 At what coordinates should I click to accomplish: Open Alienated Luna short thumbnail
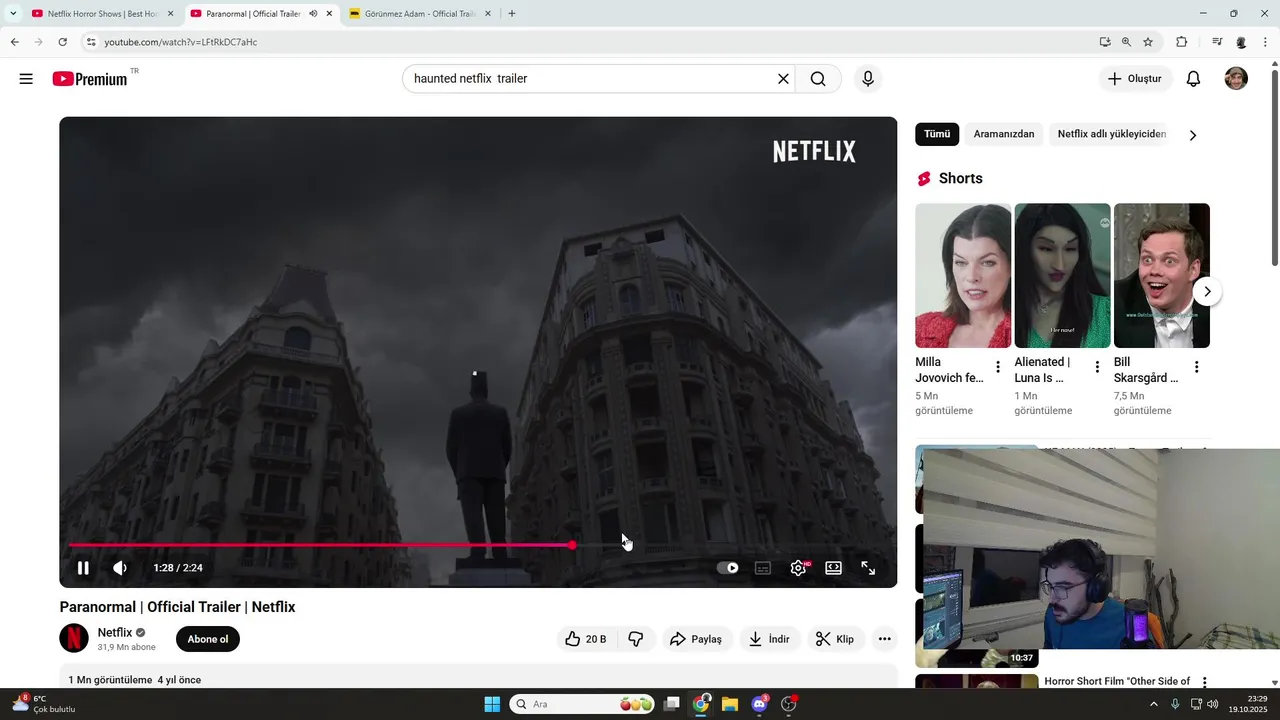coord(1062,276)
